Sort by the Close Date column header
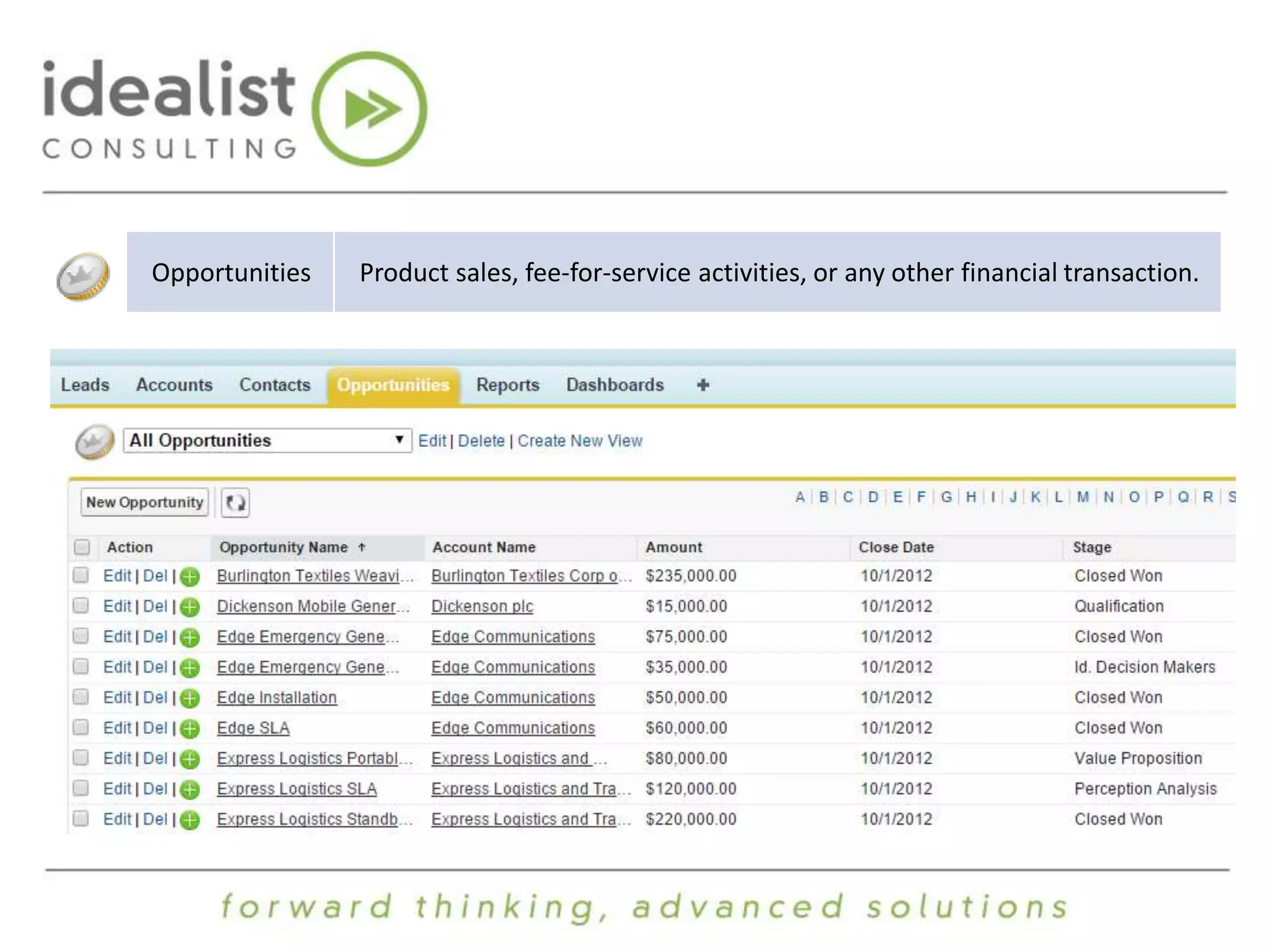Image resolution: width=1270 pixels, height=952 pixels. (895, 547)
